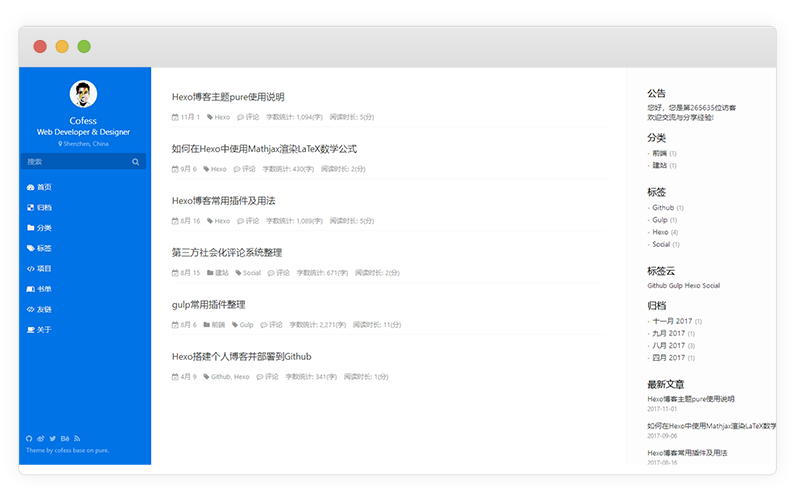Select 建站 in the 分类 widget

660,165
